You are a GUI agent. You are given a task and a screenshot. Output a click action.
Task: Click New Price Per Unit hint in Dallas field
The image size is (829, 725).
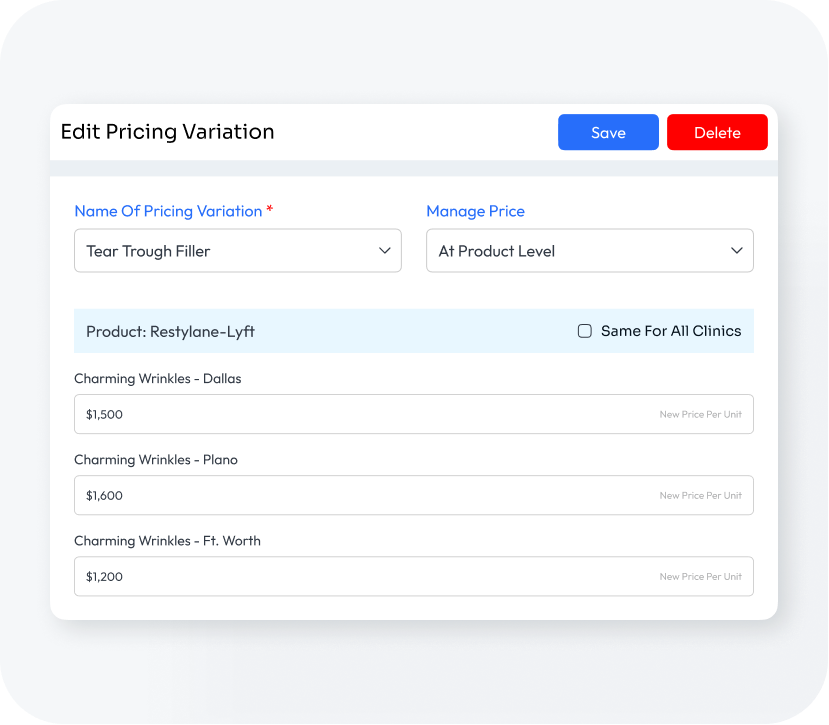[x=700, y=414]
